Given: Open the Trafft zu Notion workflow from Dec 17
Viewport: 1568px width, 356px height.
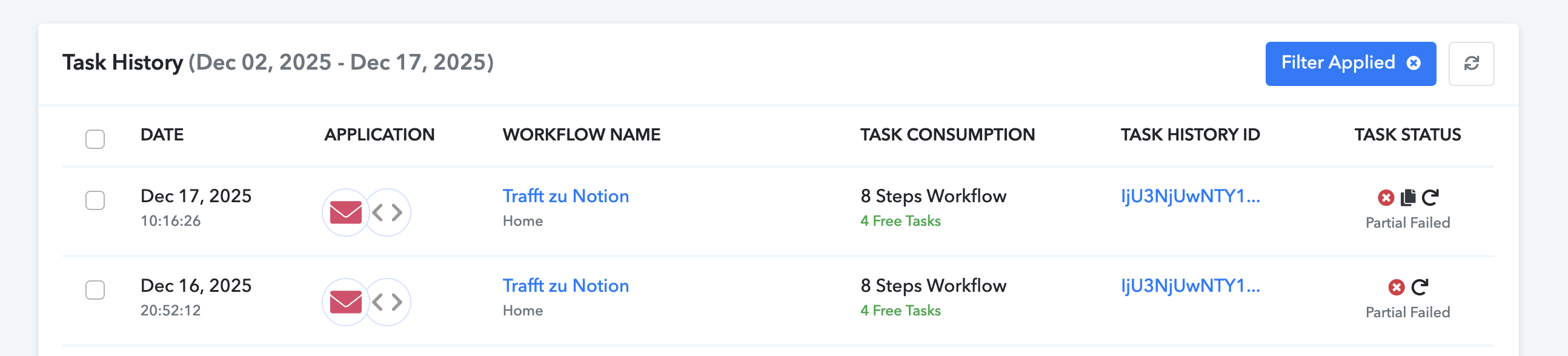Looking at the screenshot, I should point(565,196).
